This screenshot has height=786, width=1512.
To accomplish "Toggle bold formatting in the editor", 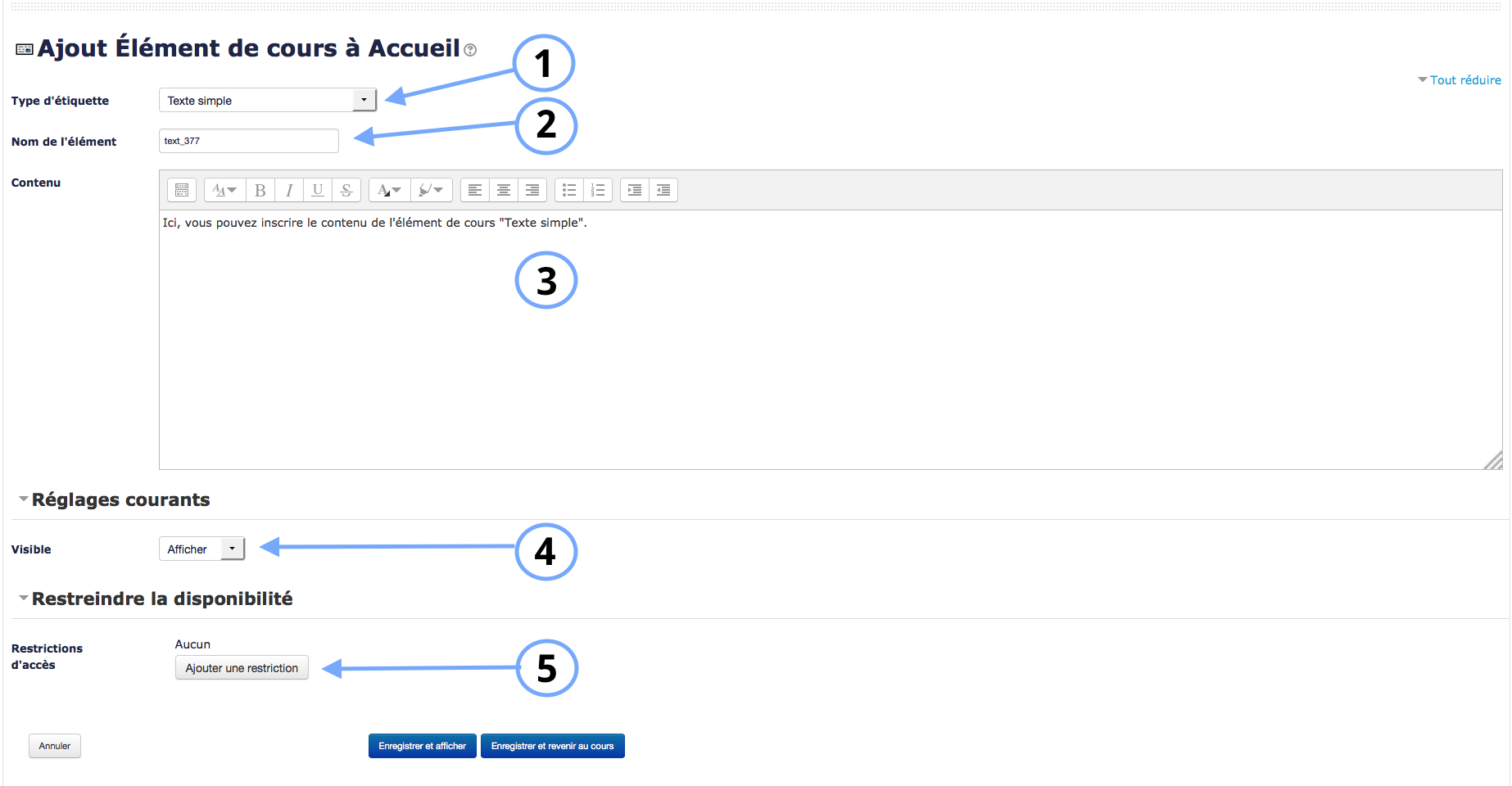I will [x=260, y=191].
